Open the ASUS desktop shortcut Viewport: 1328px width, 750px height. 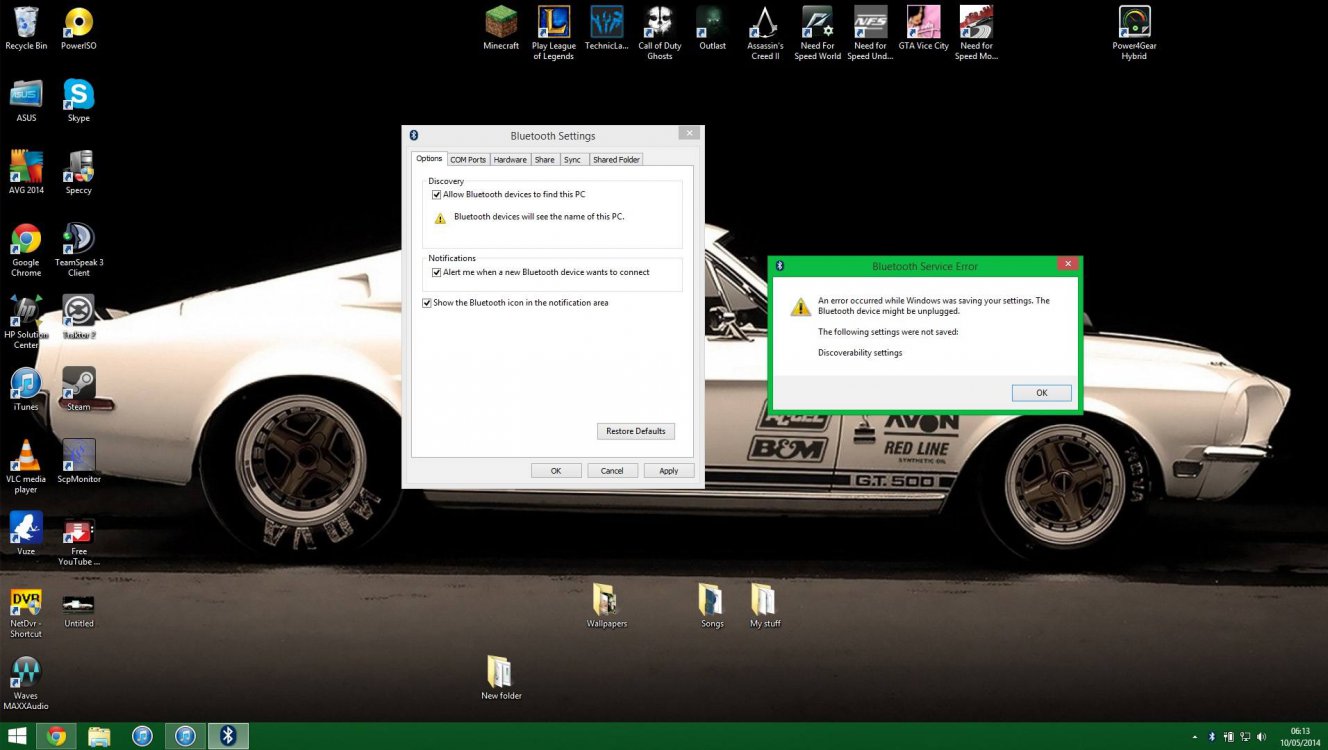[x=26, y=101]
